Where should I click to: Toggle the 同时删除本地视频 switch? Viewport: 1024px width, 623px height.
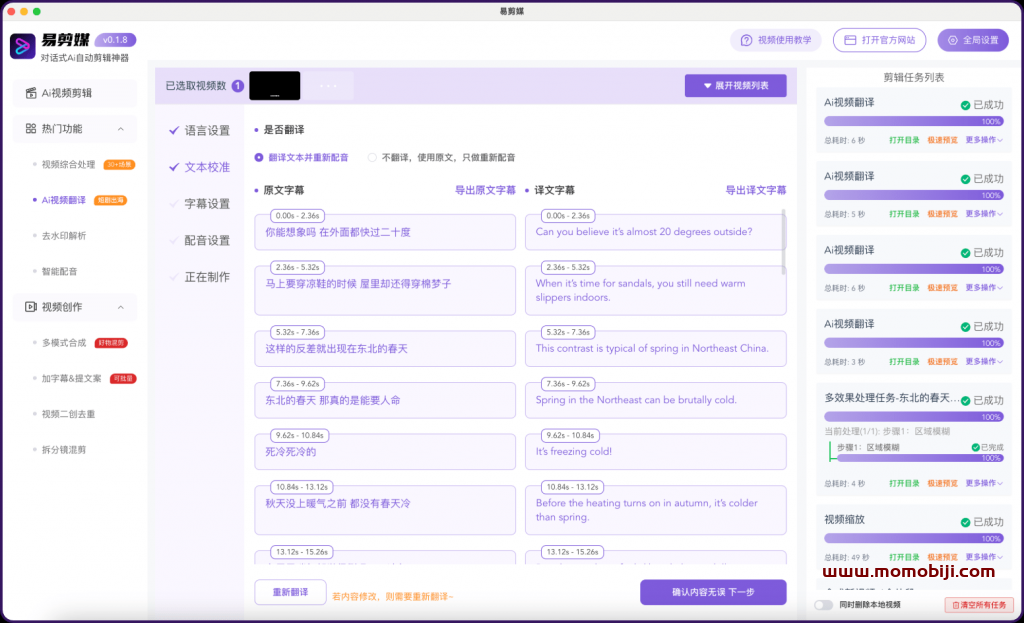(823, 605)
